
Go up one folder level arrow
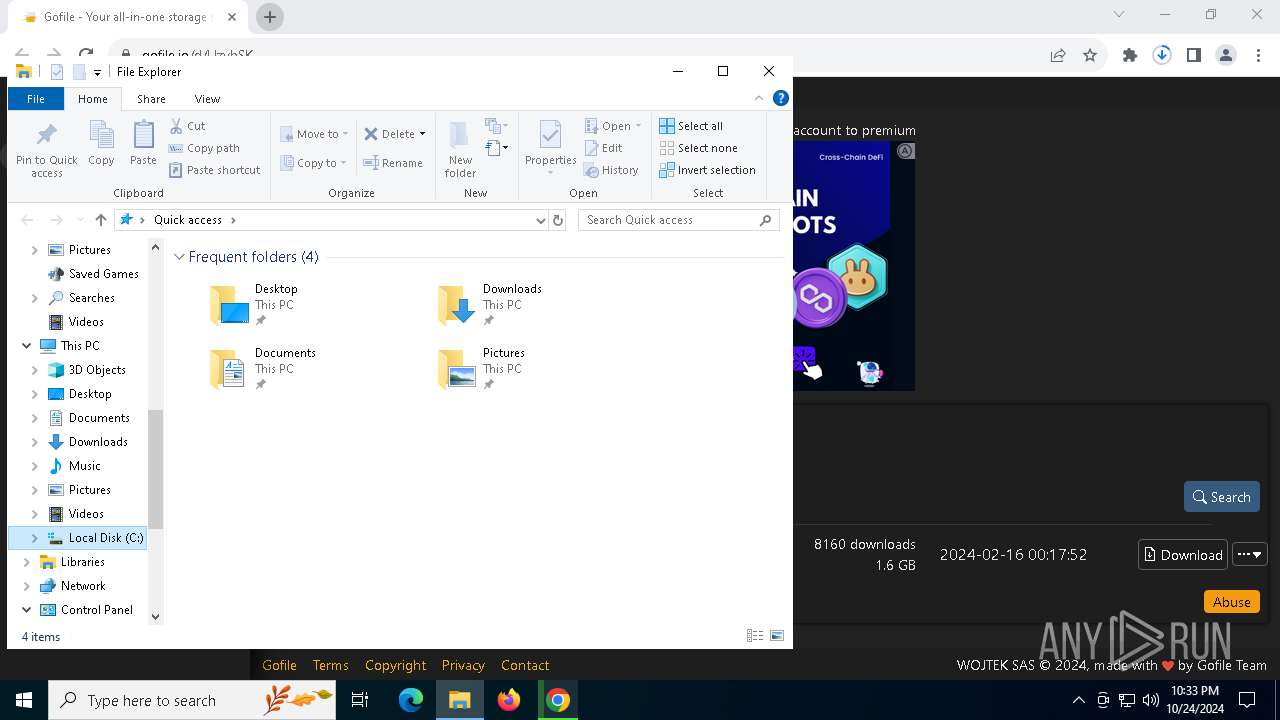pyautogui.click(x=100, y=220)
